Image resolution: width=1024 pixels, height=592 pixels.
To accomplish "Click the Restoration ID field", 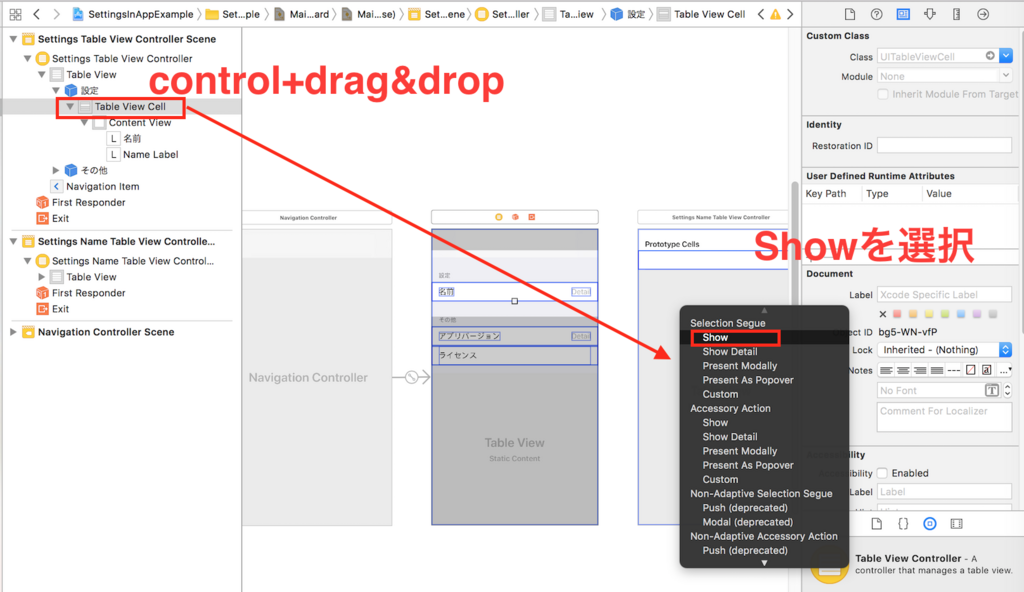I will pyautogui.click(x=944, y=146).
